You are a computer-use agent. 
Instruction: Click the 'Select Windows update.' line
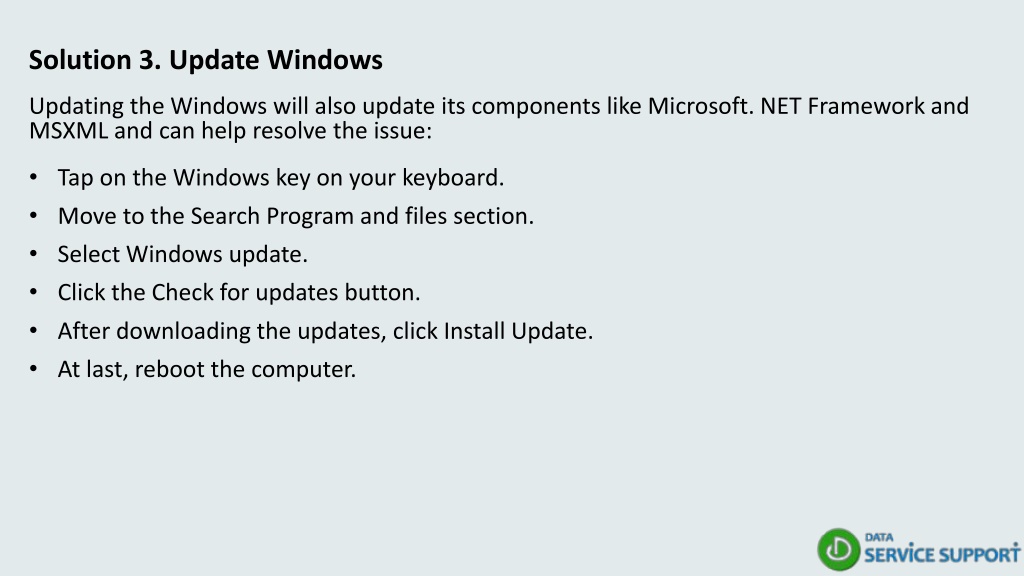pos(182,254)
